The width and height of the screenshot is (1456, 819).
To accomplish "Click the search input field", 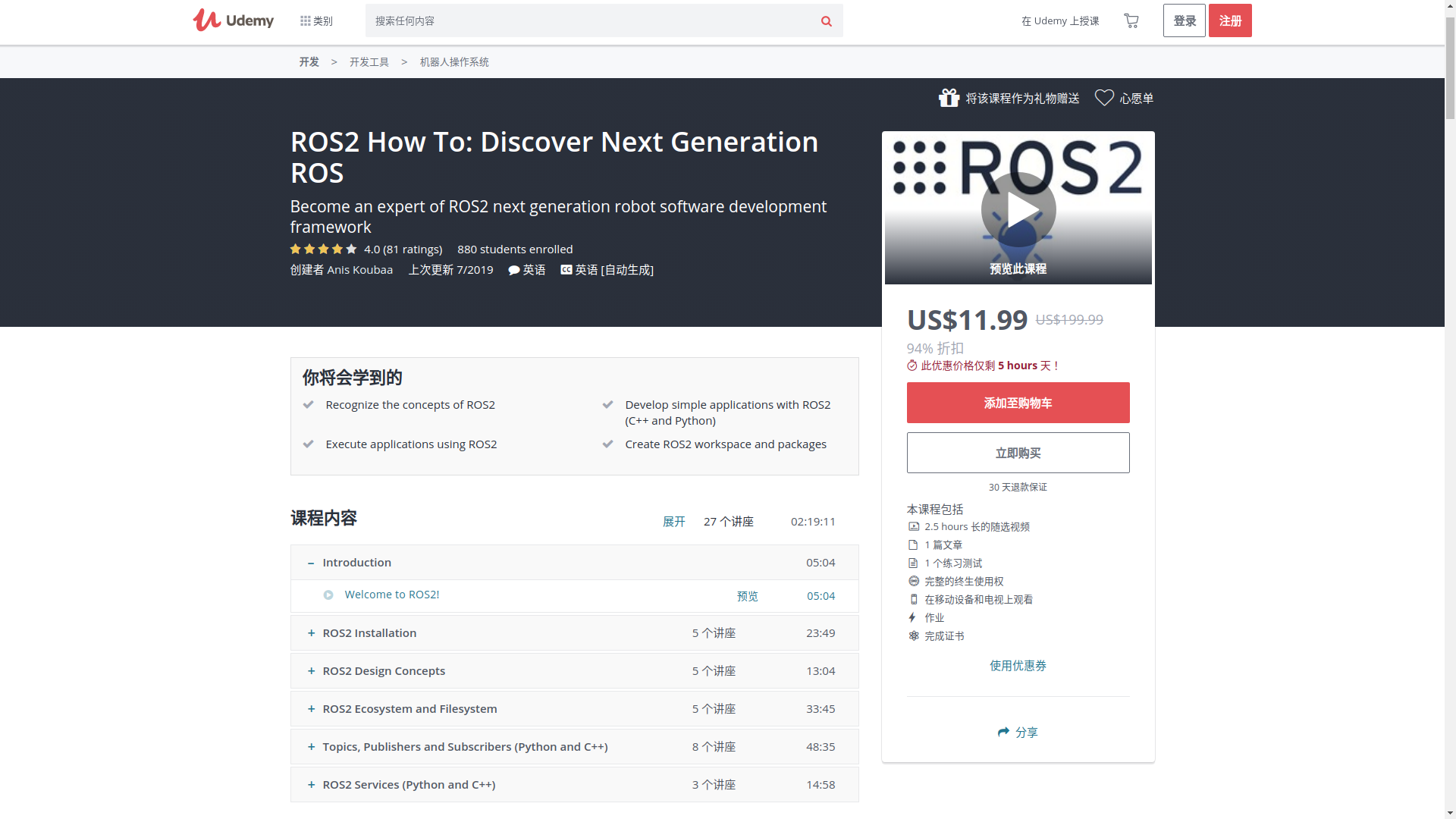I will [591, 21].
